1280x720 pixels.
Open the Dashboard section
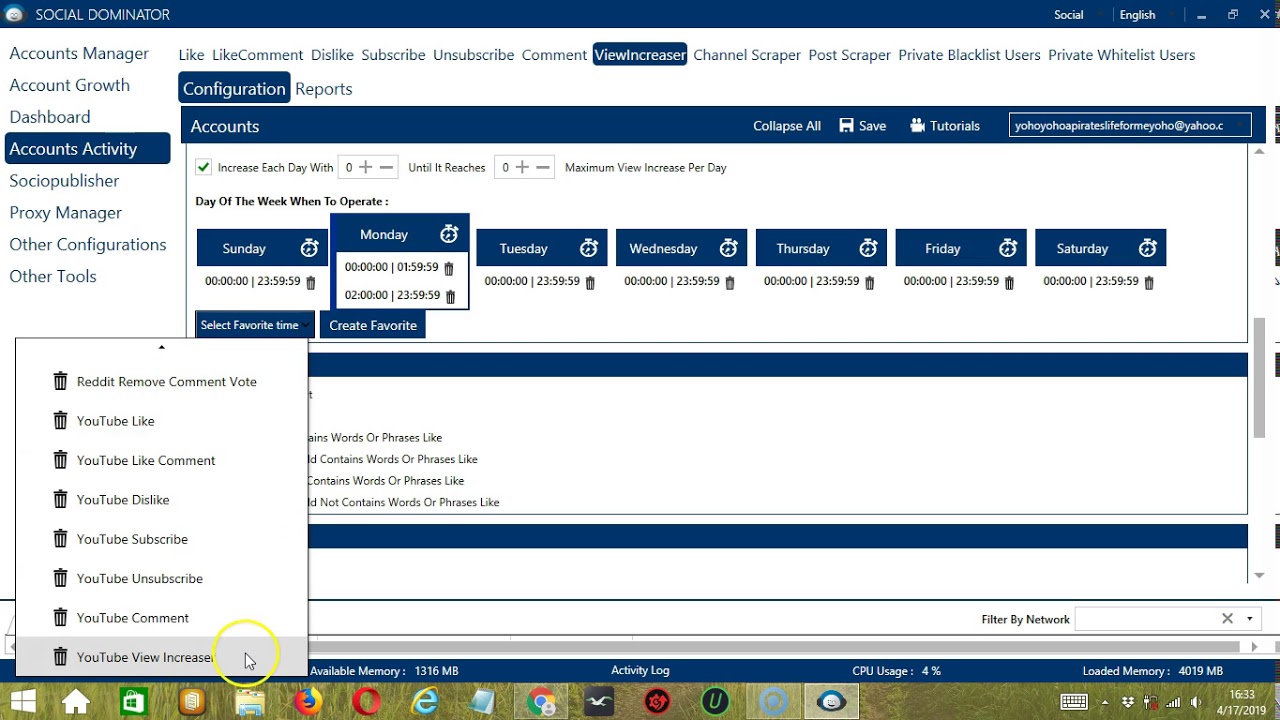coord(50,117)
